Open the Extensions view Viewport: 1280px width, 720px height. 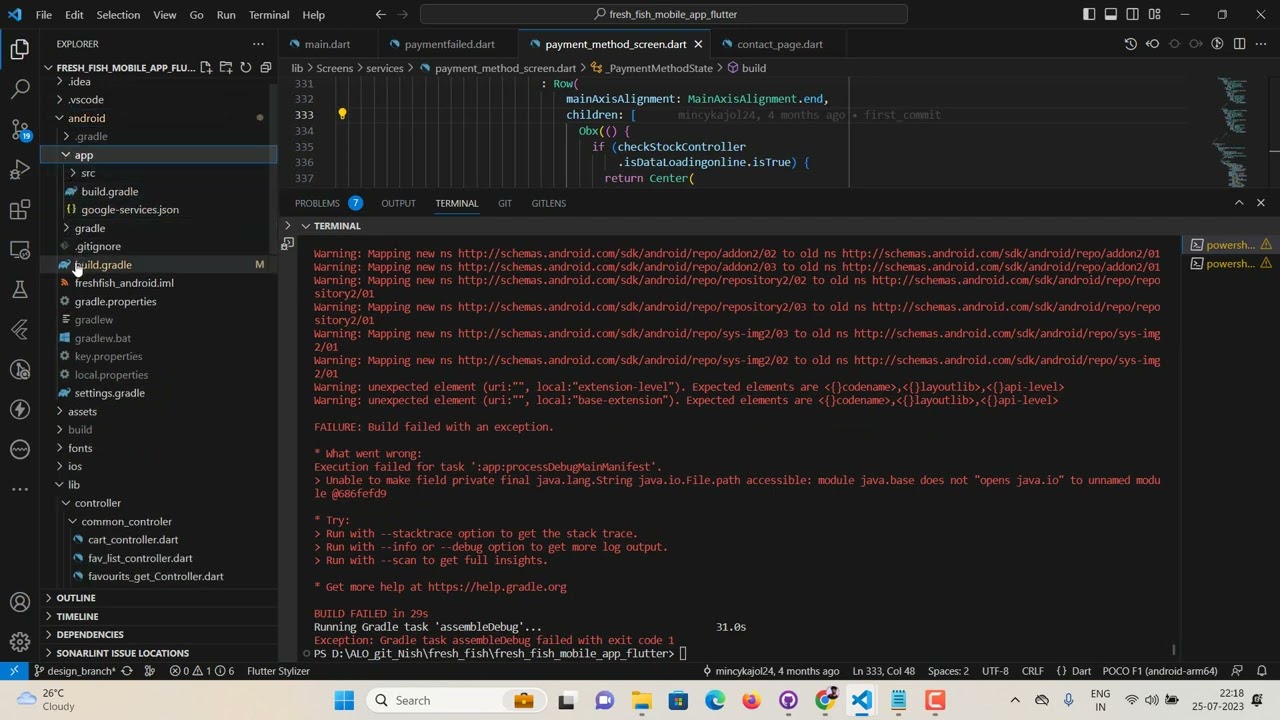pos(20,210)
